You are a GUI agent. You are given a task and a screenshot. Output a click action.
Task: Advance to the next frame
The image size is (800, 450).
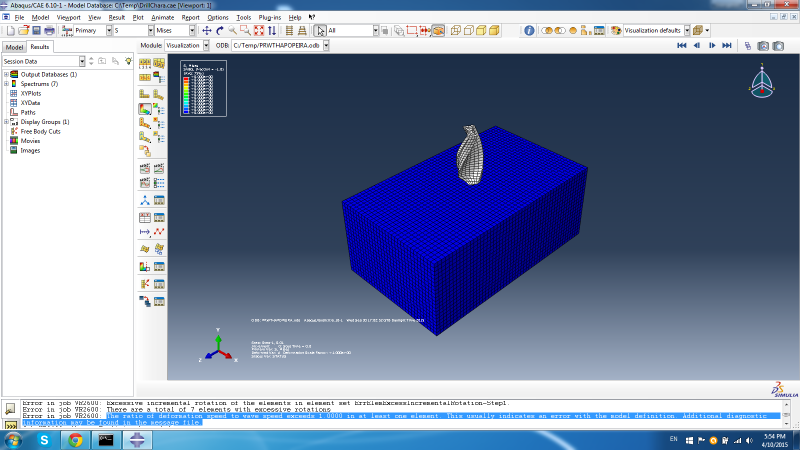tap(712, 45)
